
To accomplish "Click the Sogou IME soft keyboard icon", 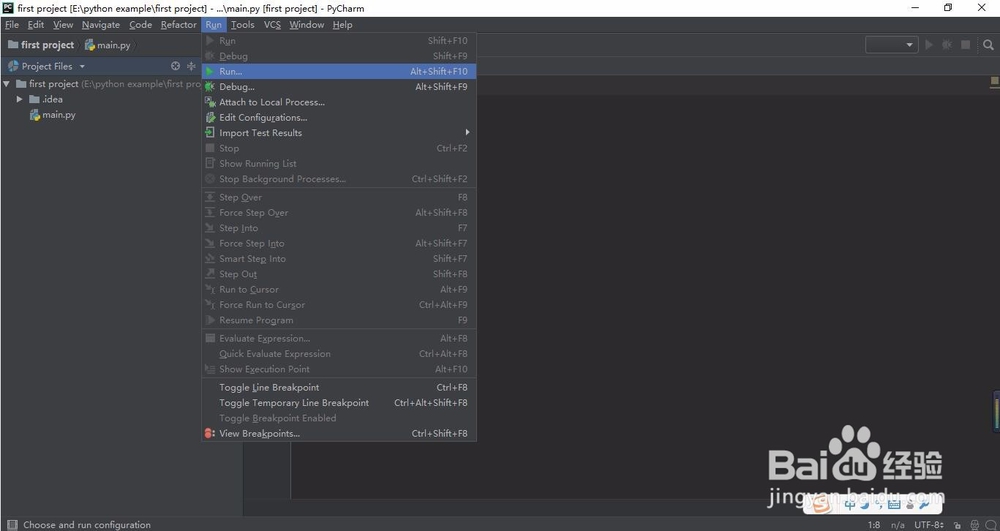I will coord(893,504).
